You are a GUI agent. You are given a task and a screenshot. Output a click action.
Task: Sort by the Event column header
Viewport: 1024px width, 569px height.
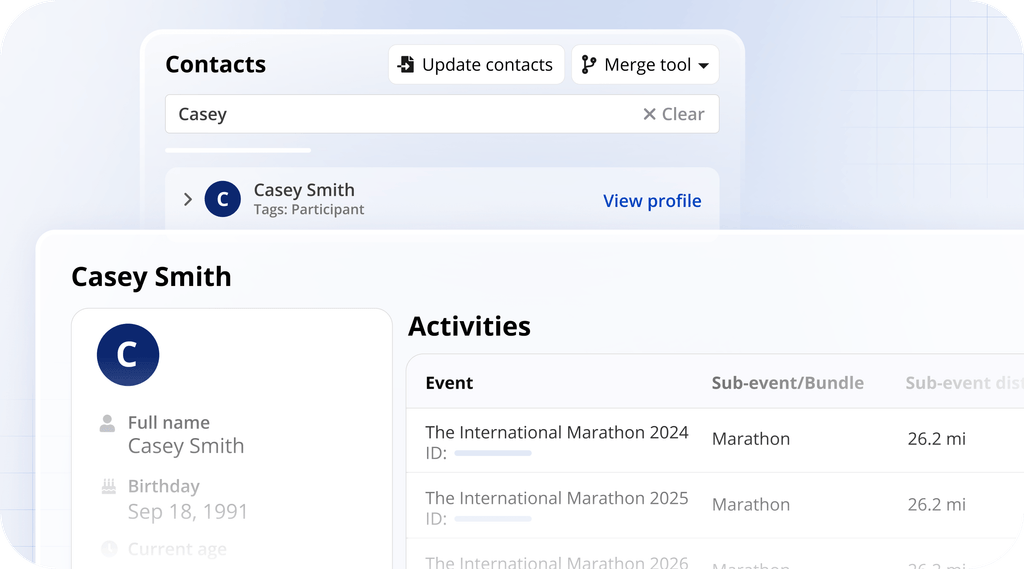449,383
